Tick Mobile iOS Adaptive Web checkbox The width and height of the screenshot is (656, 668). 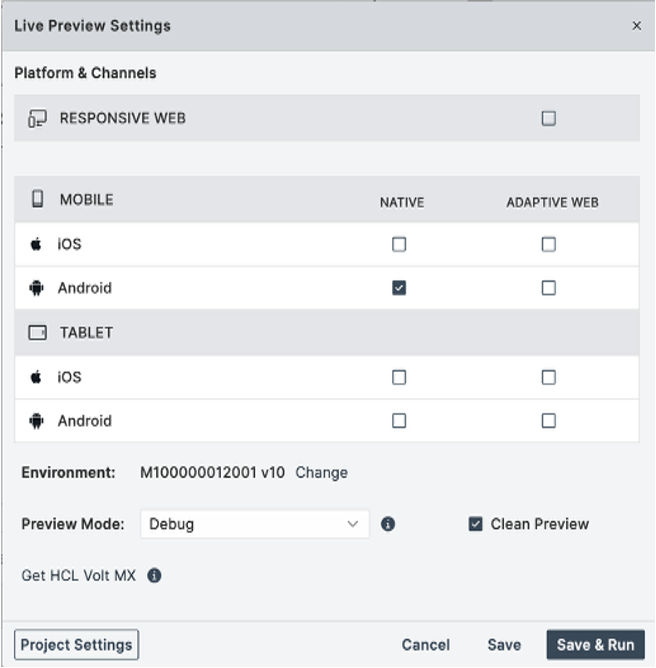[x=548, y=244]
